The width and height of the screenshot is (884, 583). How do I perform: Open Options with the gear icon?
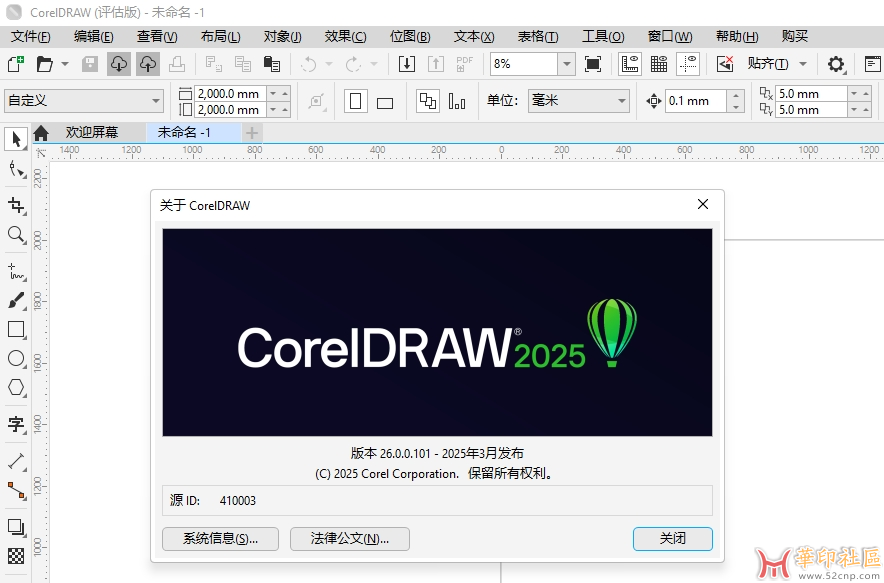[x=836, y=64]
